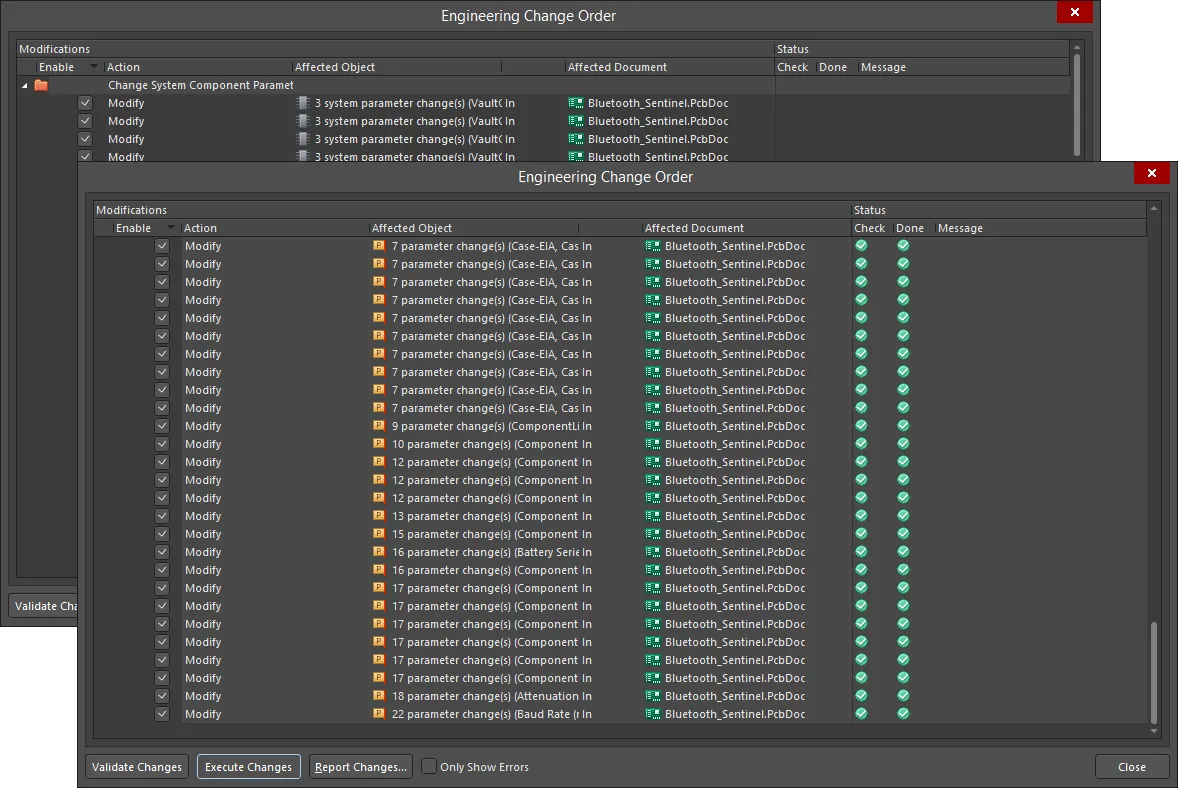Click Validate Changes in the front dialog
The height and width of the screenshot is (790, 1179).
pos(137,767)
